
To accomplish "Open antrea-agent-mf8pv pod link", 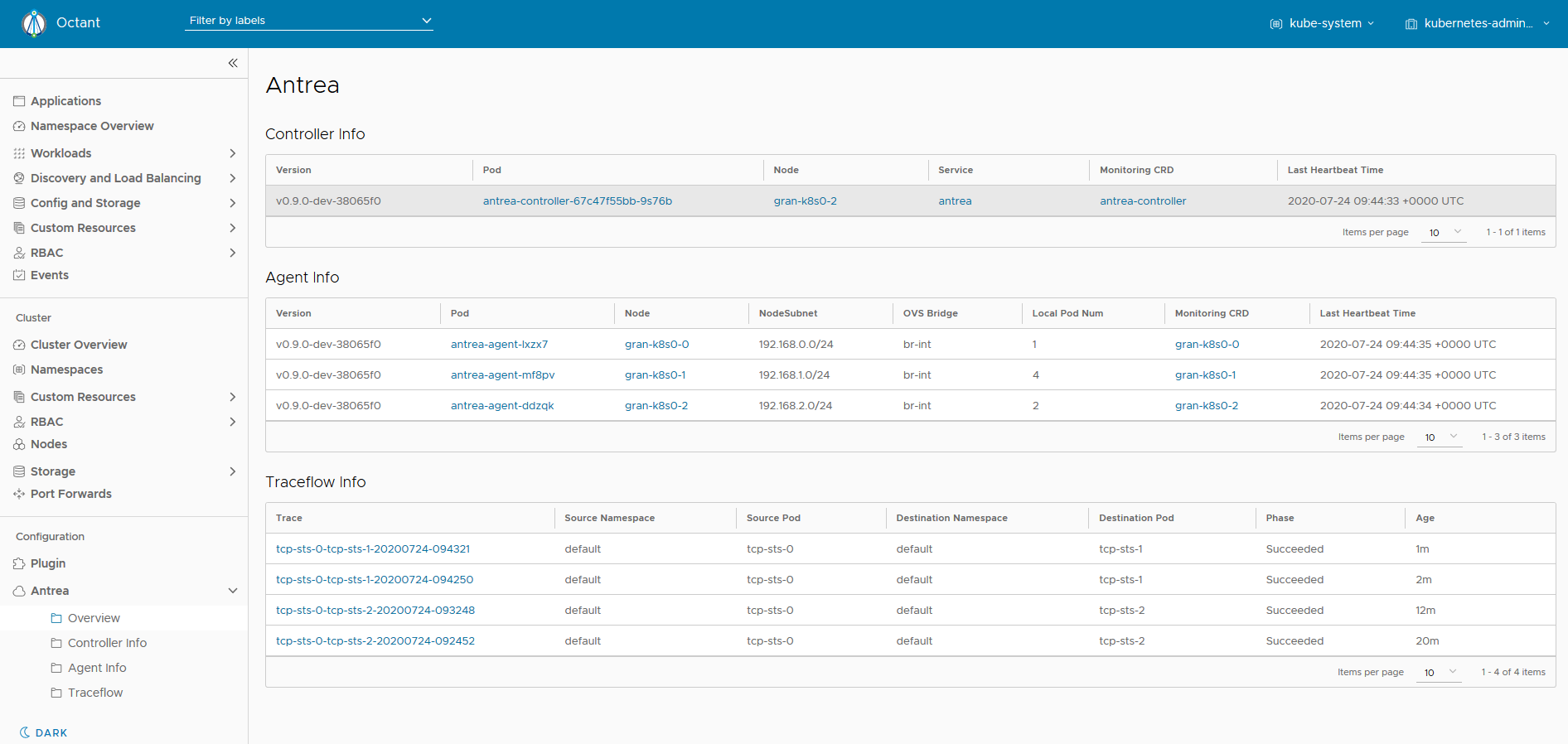I will click(x=503, y=375).
